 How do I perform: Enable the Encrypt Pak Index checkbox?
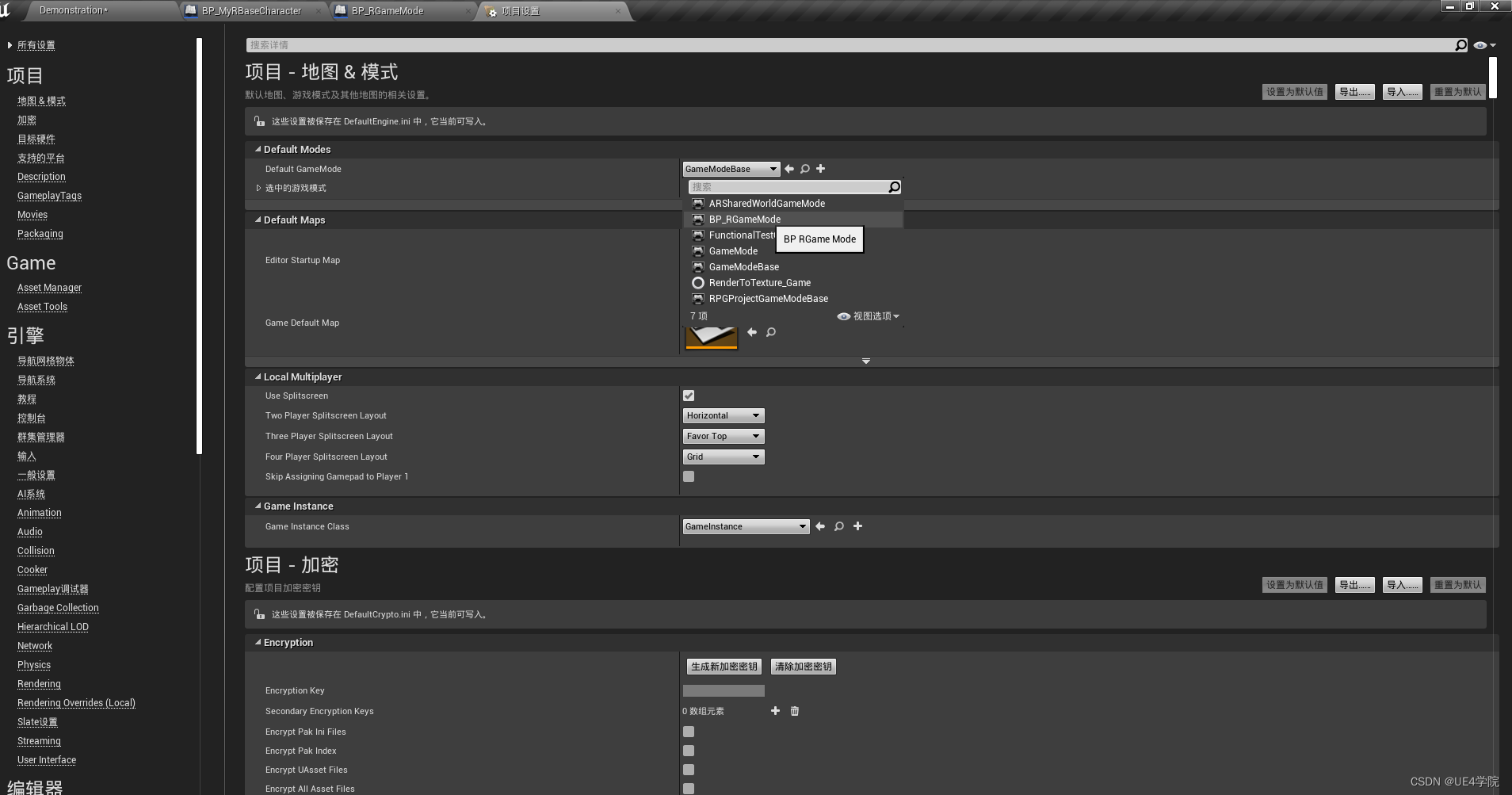688,751
